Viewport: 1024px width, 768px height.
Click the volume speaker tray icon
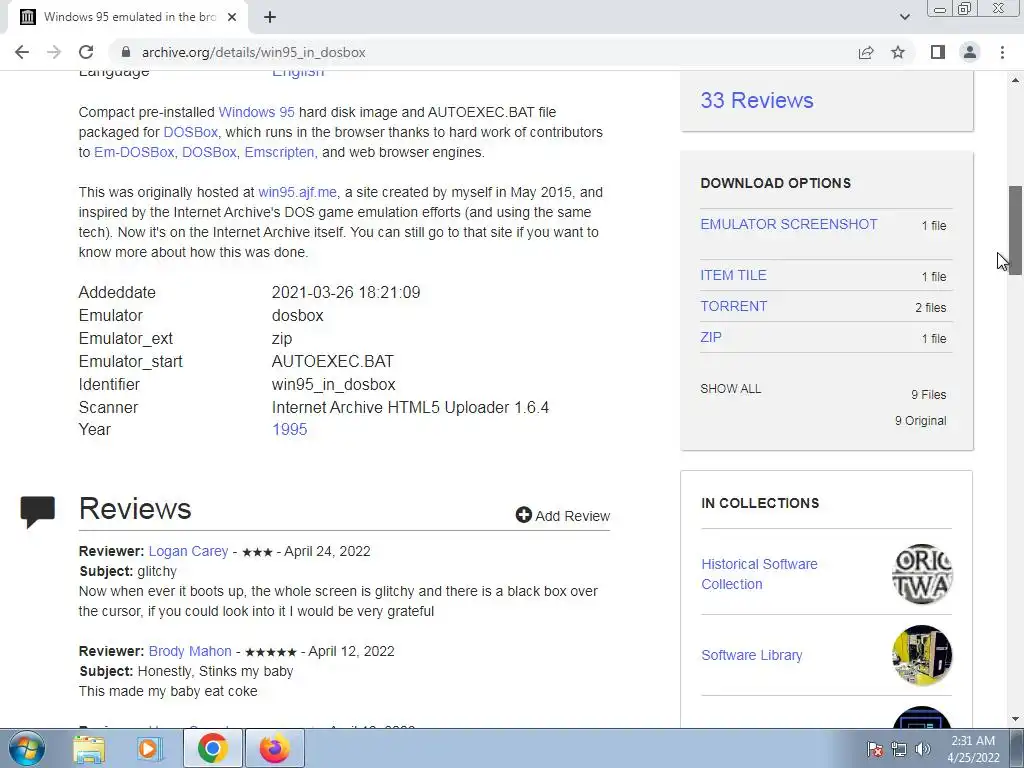[923, 749]
